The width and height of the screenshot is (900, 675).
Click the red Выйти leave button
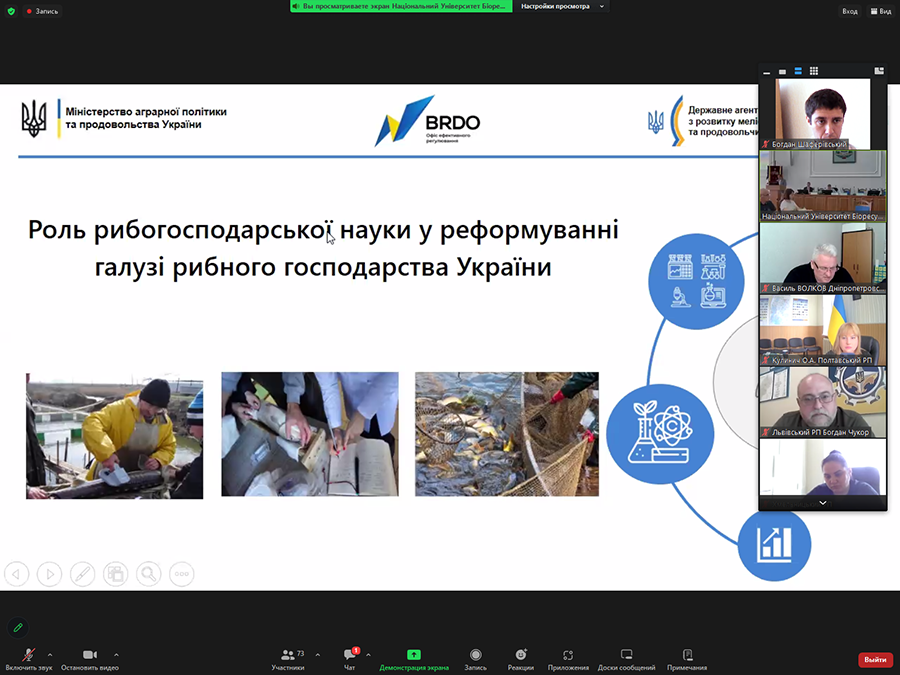[875, 660]
